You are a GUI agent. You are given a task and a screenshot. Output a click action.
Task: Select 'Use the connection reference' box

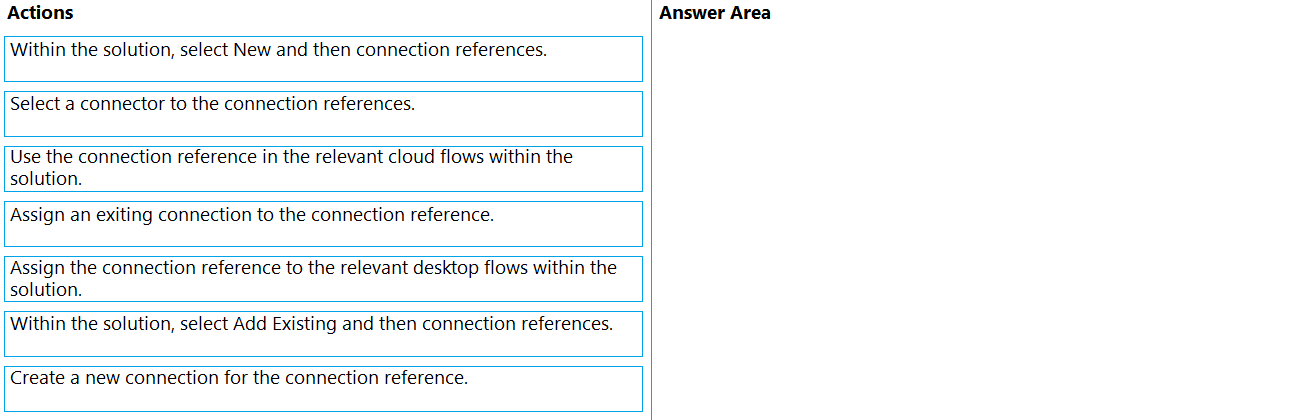tap(323, 169)
